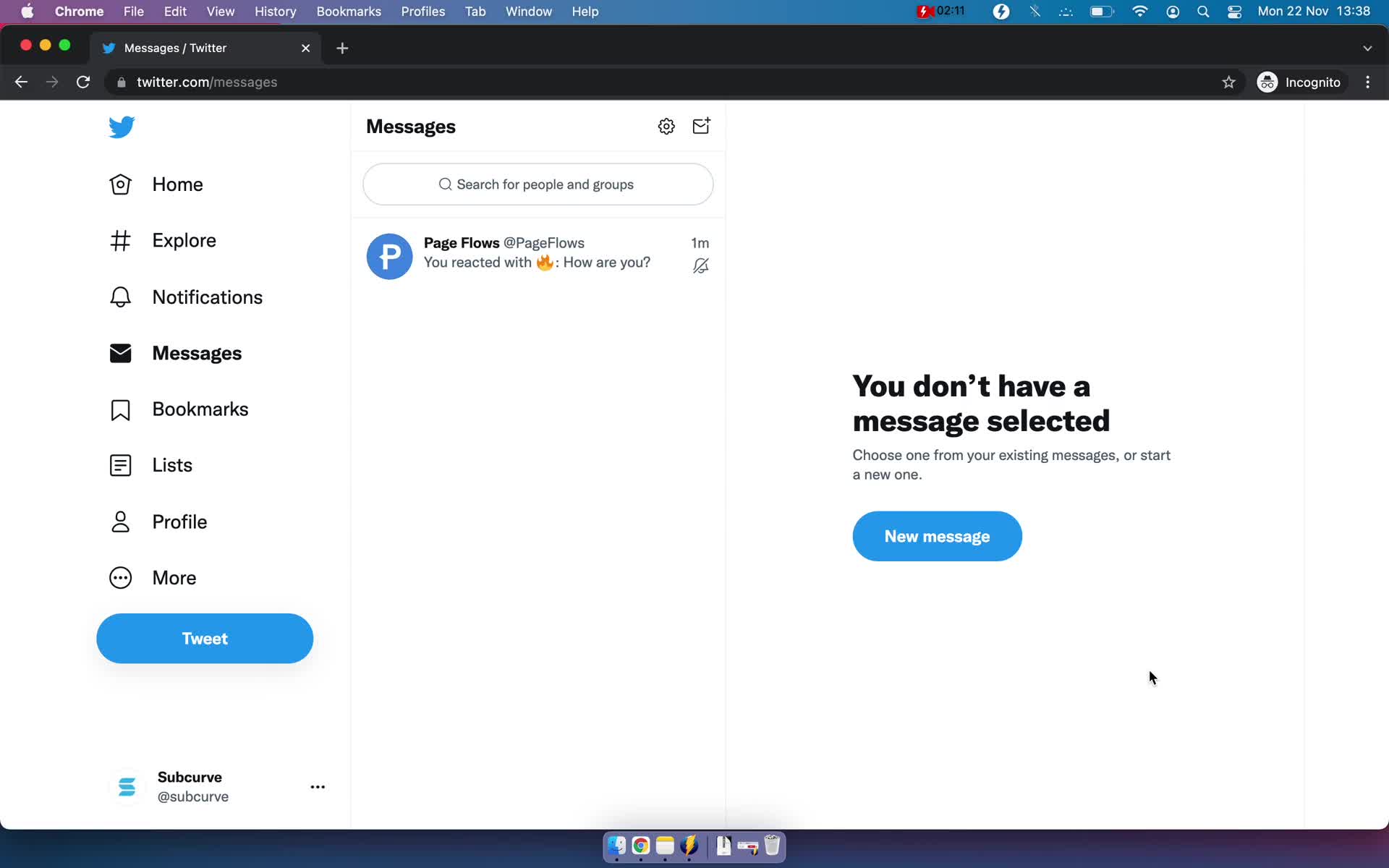Open the Edit menu

click(175, 12)
